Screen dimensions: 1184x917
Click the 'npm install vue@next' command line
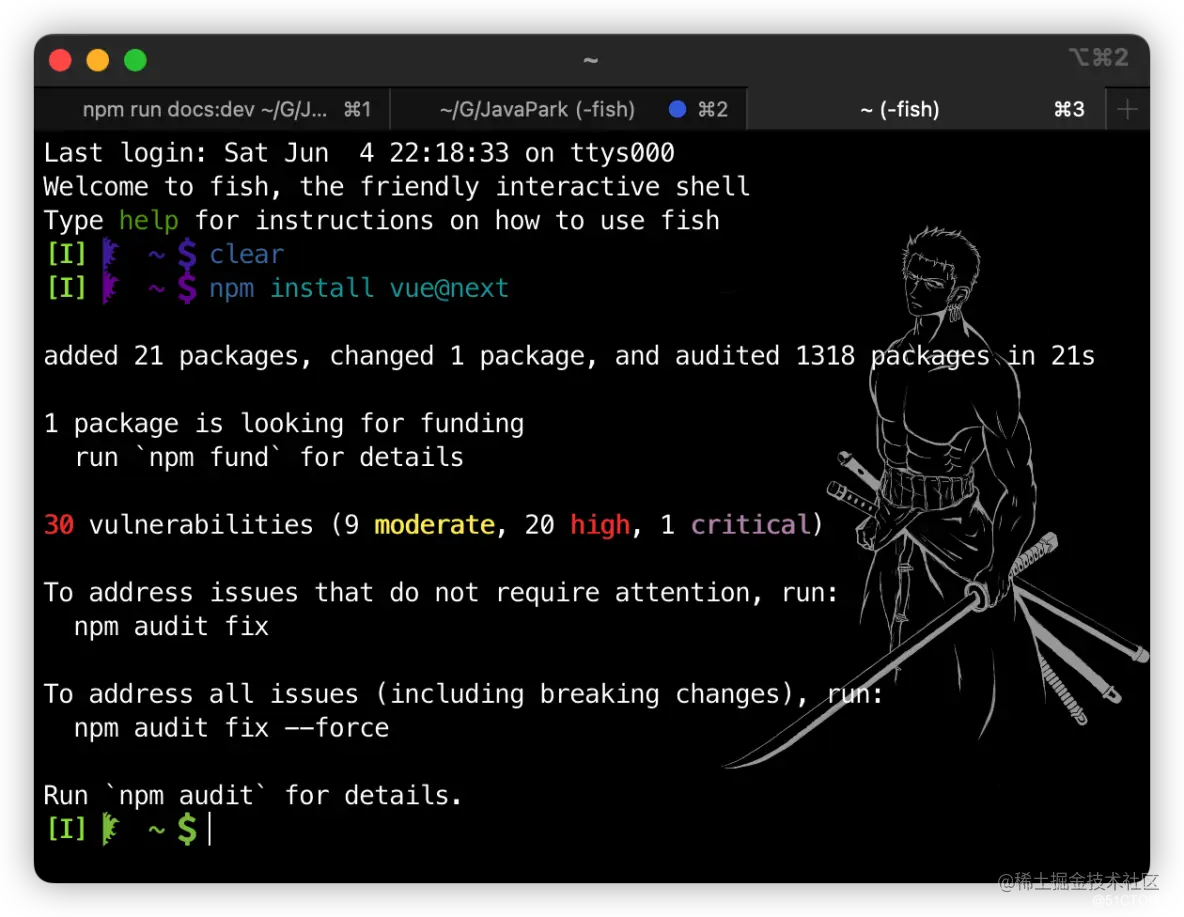click(x=359, y=289)
